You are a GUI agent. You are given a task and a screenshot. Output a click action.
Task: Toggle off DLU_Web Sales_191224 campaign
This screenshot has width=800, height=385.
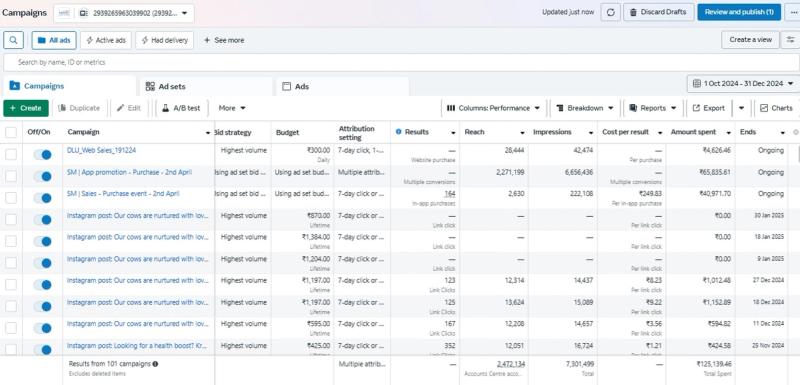(x=42, y=154)
